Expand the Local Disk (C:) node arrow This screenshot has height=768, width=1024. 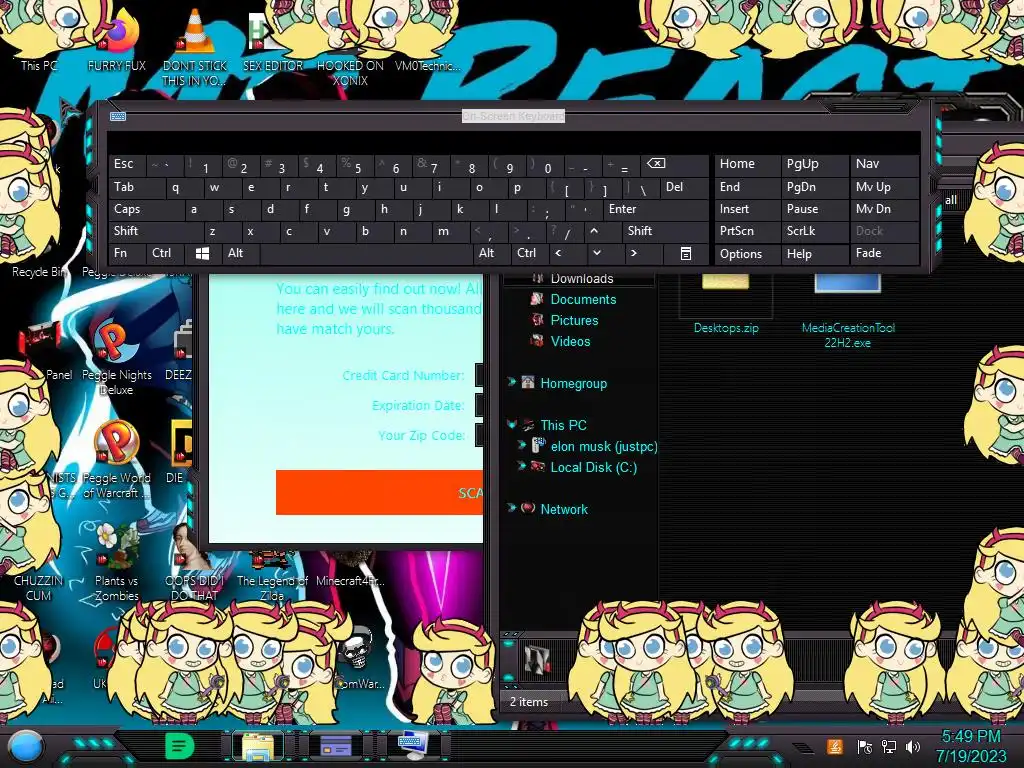[x=522, y=466]
